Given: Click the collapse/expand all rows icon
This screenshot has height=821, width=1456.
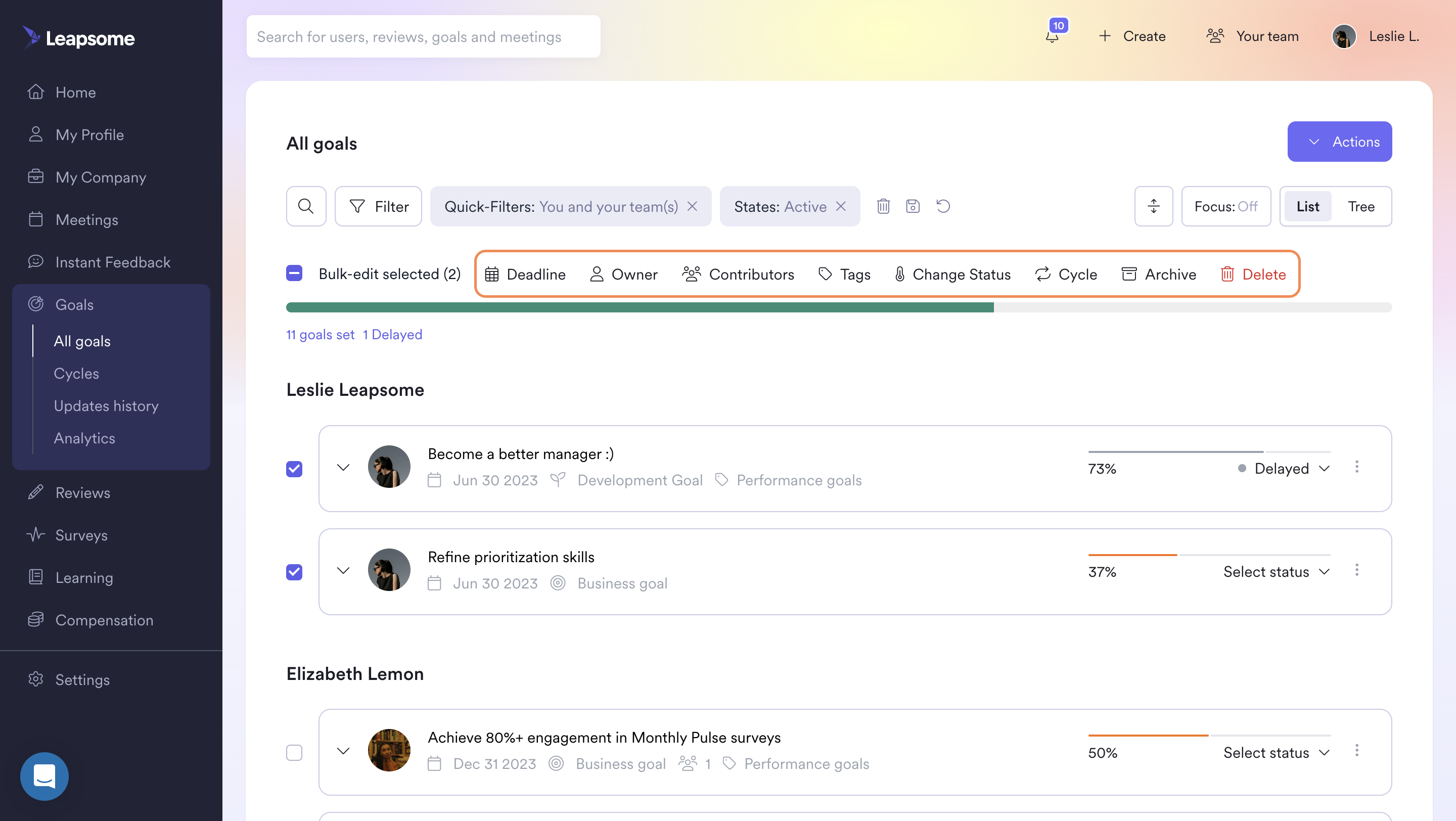Looking at the screenshot, I should click(1154, 206).
